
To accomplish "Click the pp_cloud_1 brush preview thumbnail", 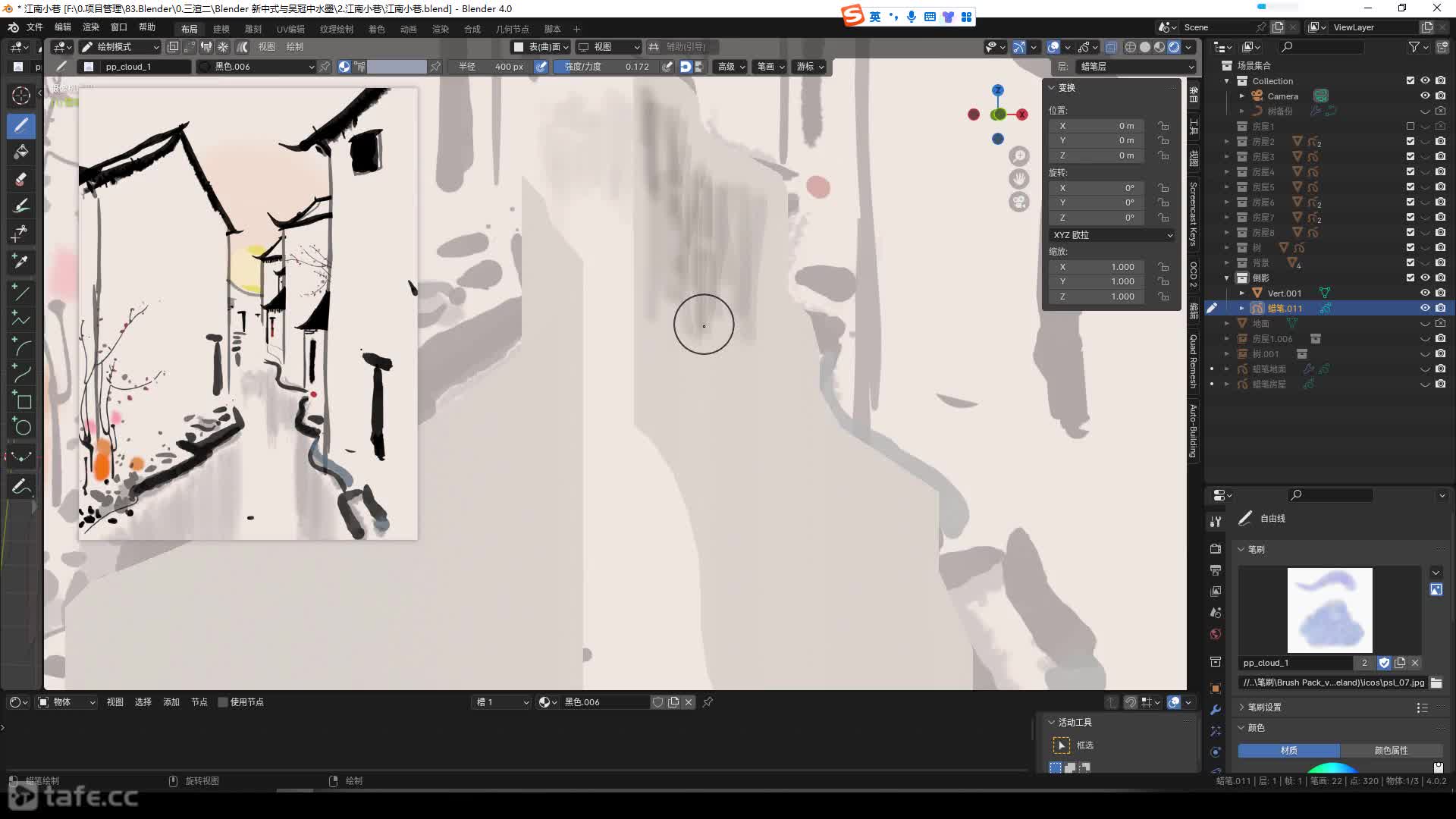I will [1330, 610].
